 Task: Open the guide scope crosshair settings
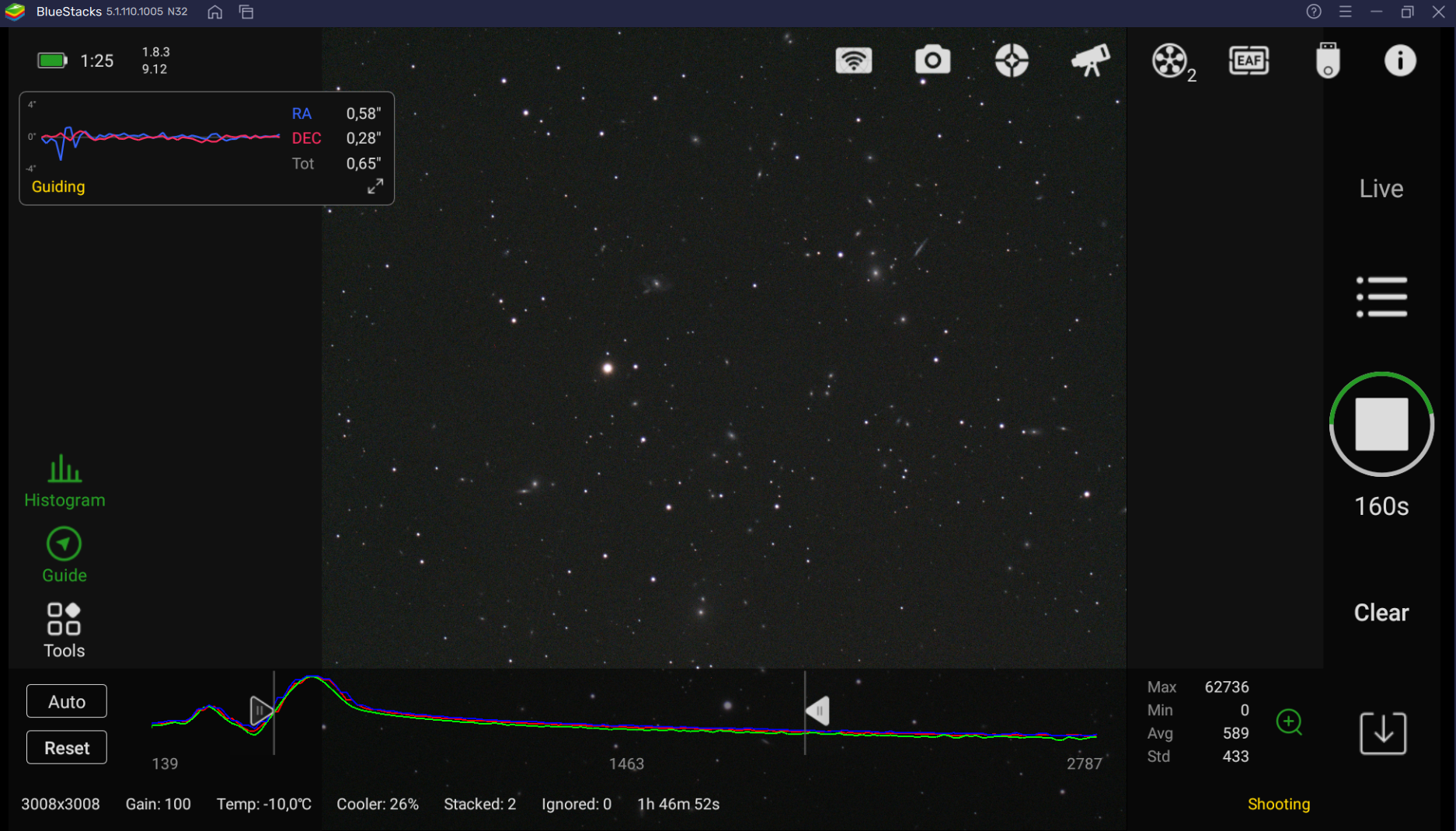coord(1012,61)
